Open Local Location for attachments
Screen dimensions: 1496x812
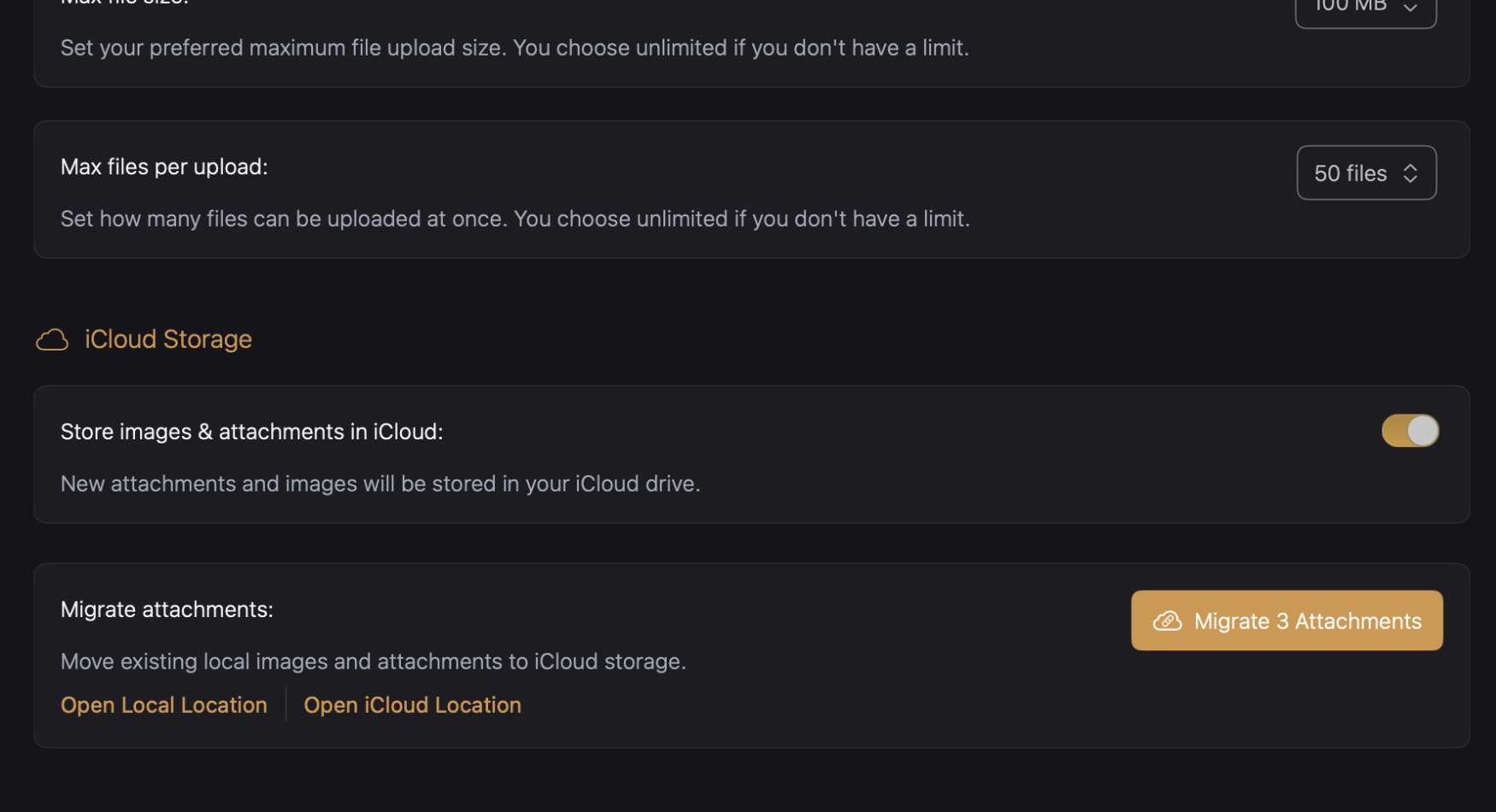coord(163,704)
